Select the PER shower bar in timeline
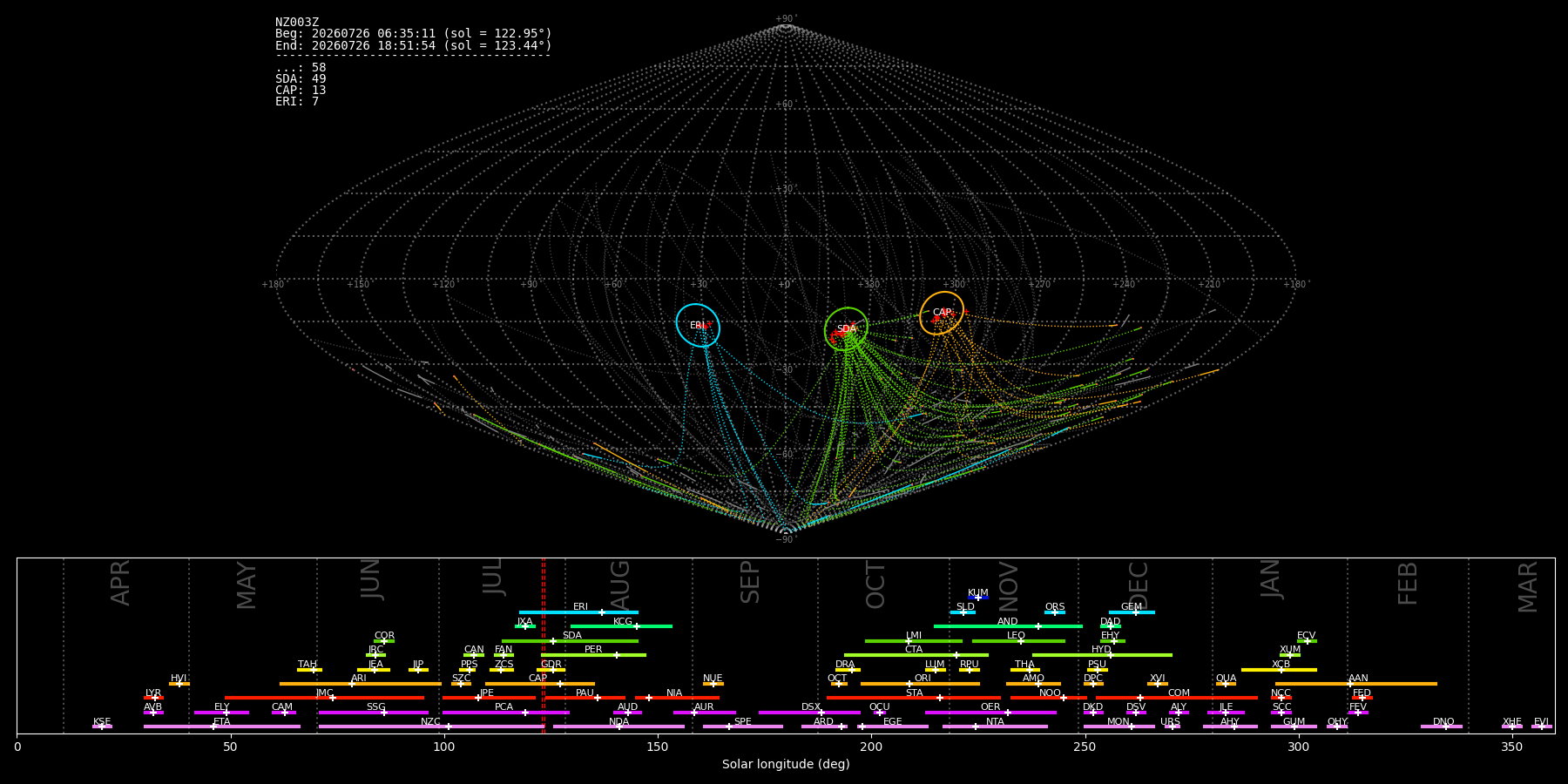 [x=593, y=655]
